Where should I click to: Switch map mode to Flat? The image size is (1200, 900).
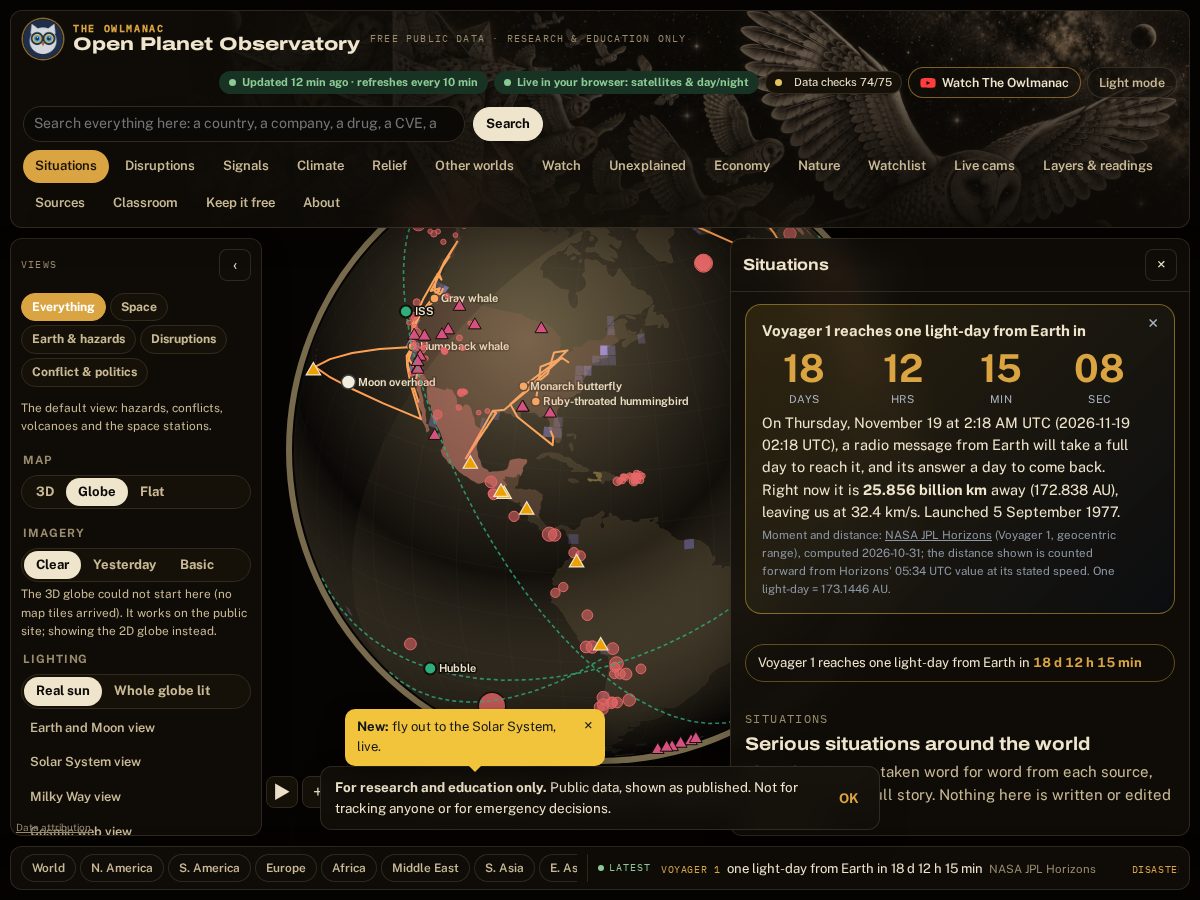152,491
